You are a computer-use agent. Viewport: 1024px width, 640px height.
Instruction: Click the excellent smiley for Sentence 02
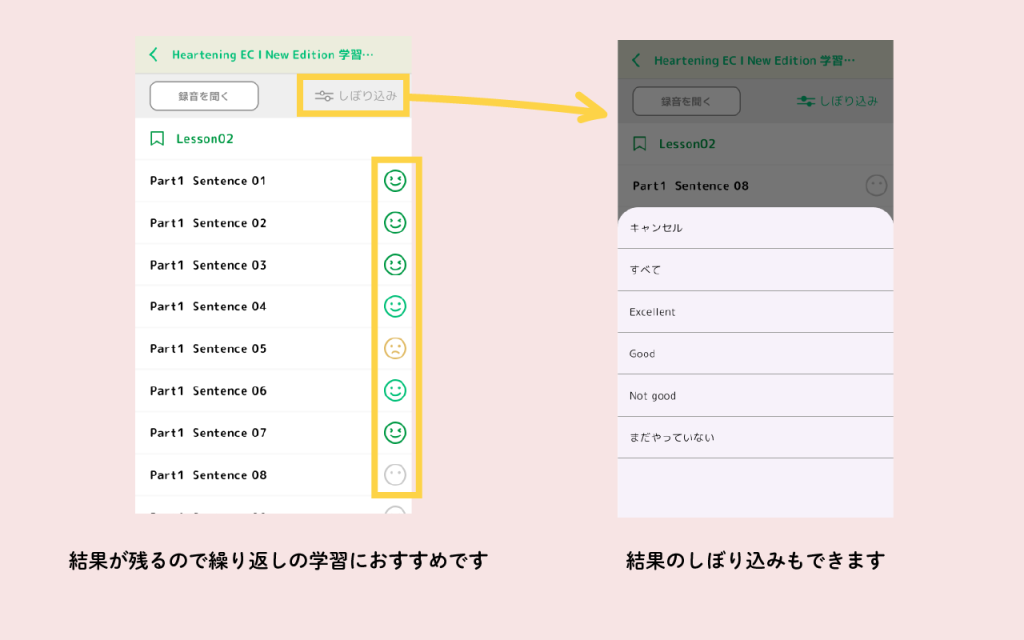[x=395, y=223]
